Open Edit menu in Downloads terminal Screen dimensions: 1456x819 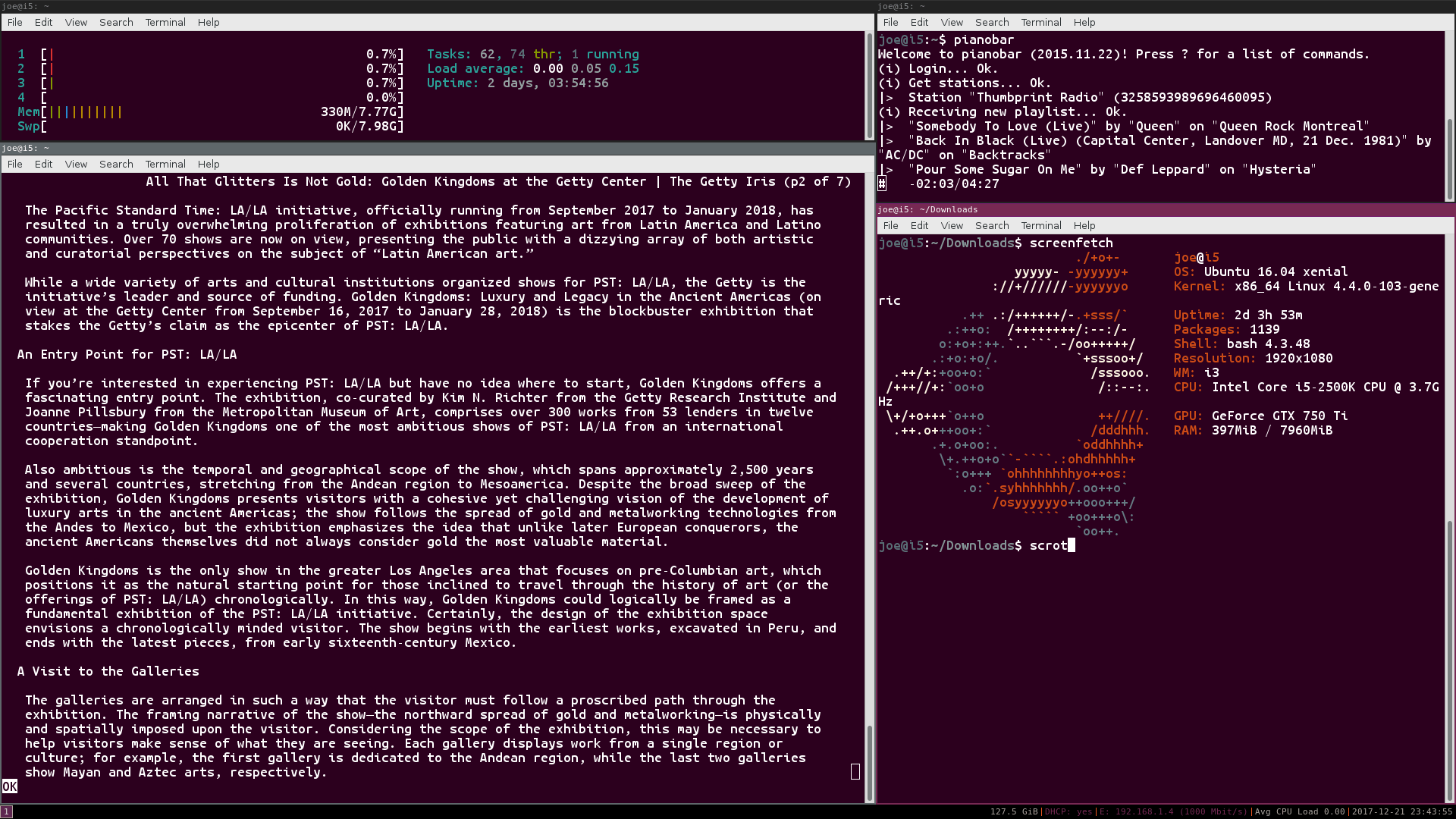pos(920,225)
